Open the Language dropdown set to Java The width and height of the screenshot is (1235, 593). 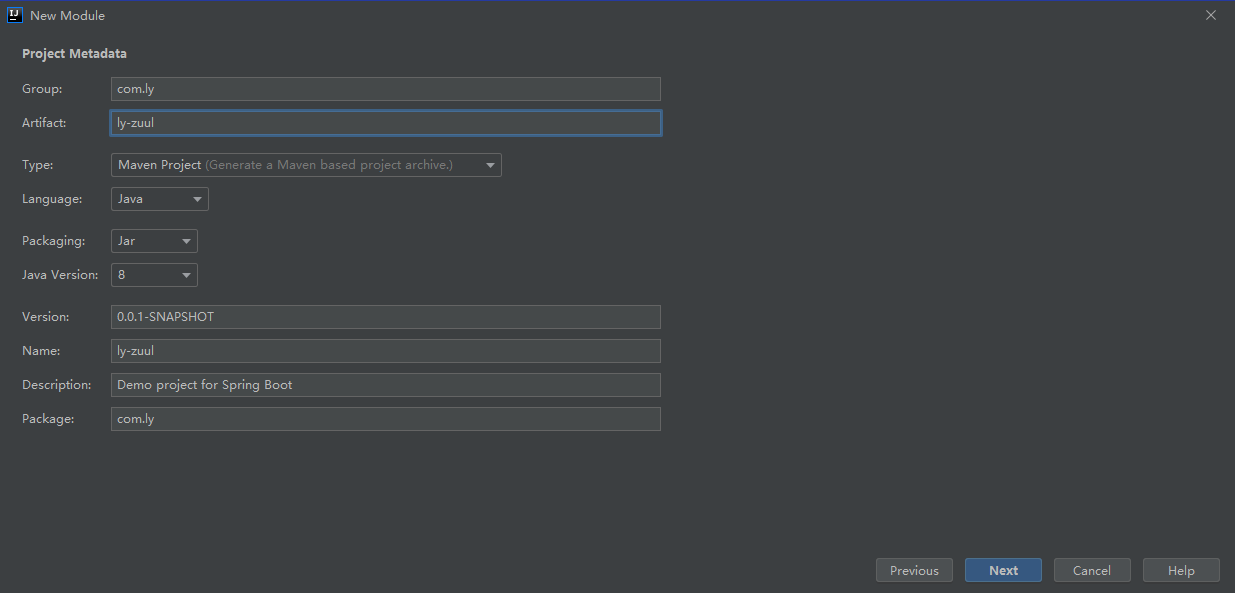pyautogui.click(x=160, y=199)
